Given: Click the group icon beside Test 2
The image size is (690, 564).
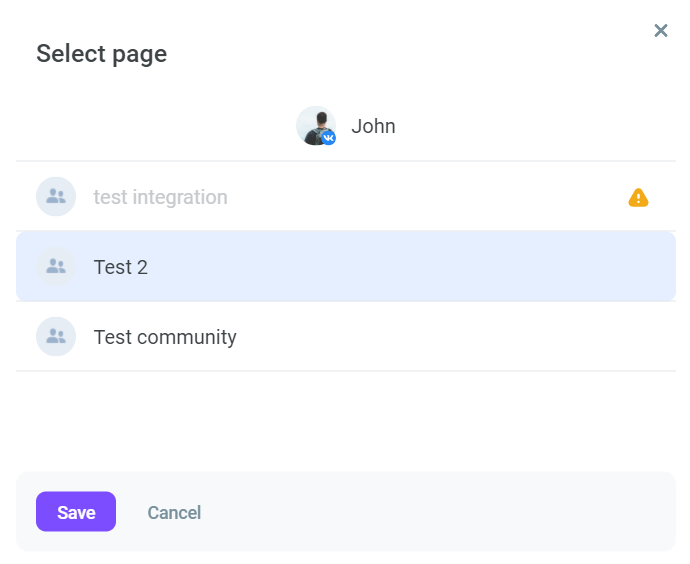Looking at the screenshot, I should 56,267.
